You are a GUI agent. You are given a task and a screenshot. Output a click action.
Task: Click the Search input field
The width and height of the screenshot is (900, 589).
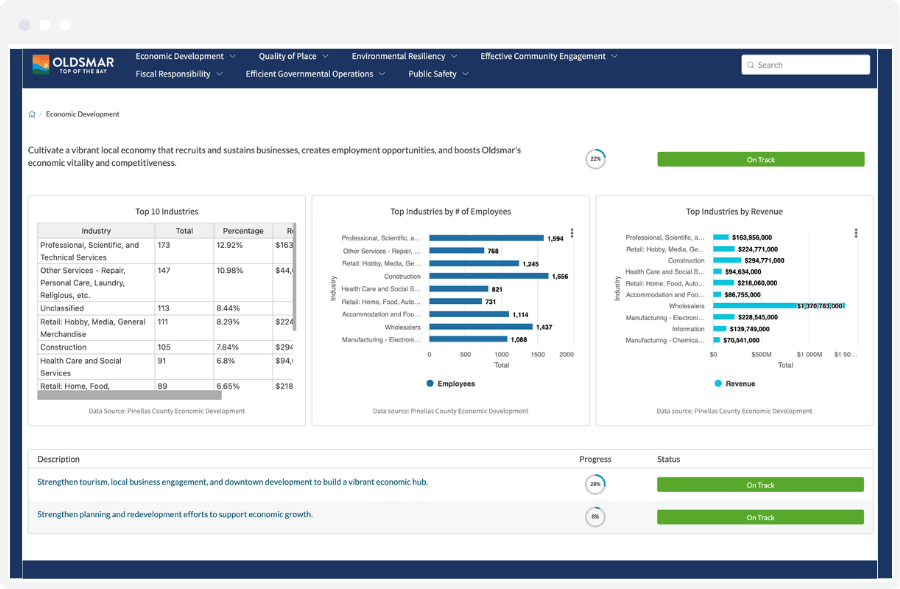point(805,64)
